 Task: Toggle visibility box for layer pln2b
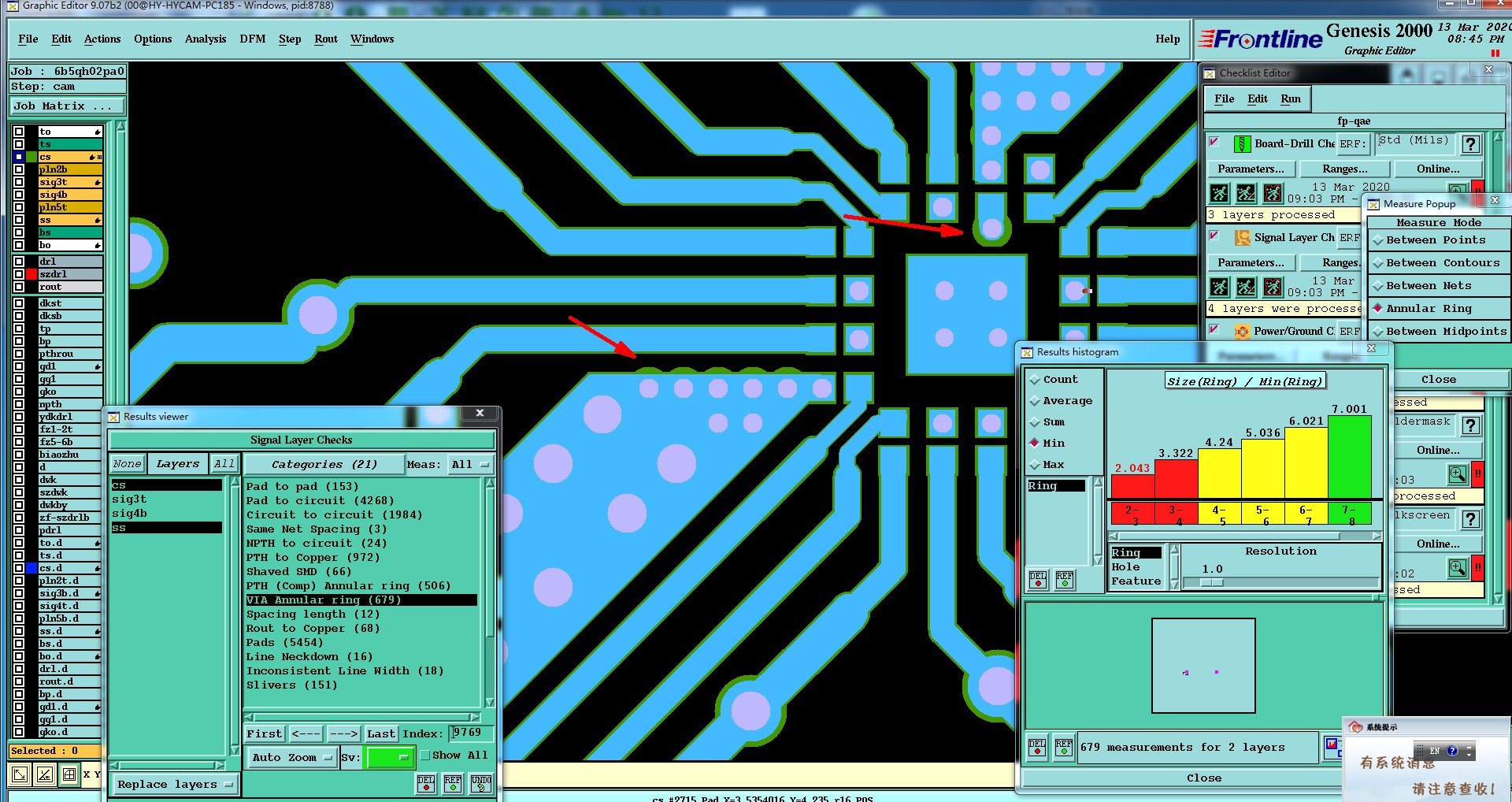coord(19,169)
